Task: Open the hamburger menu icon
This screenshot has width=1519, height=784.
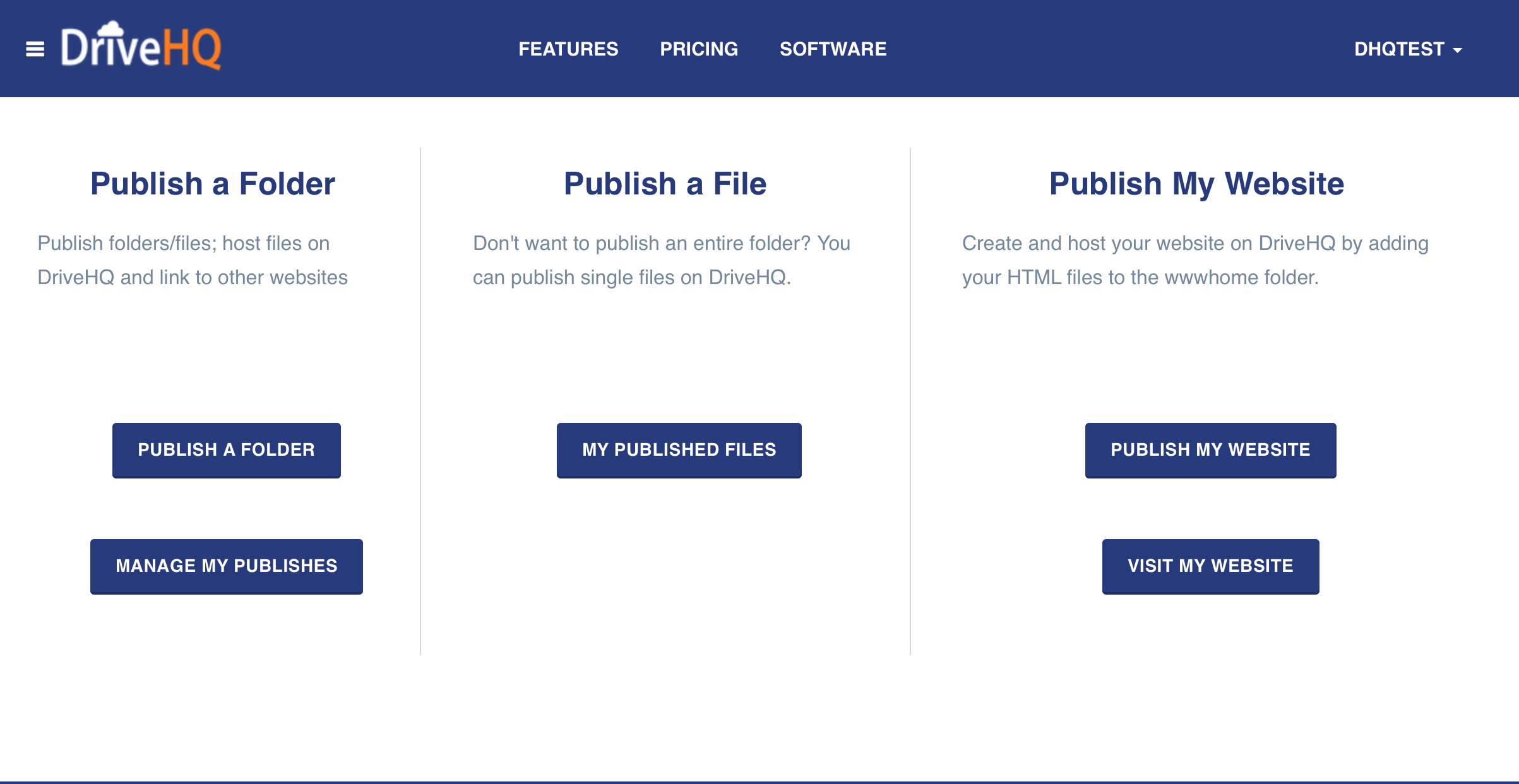Action: [35, 49]
